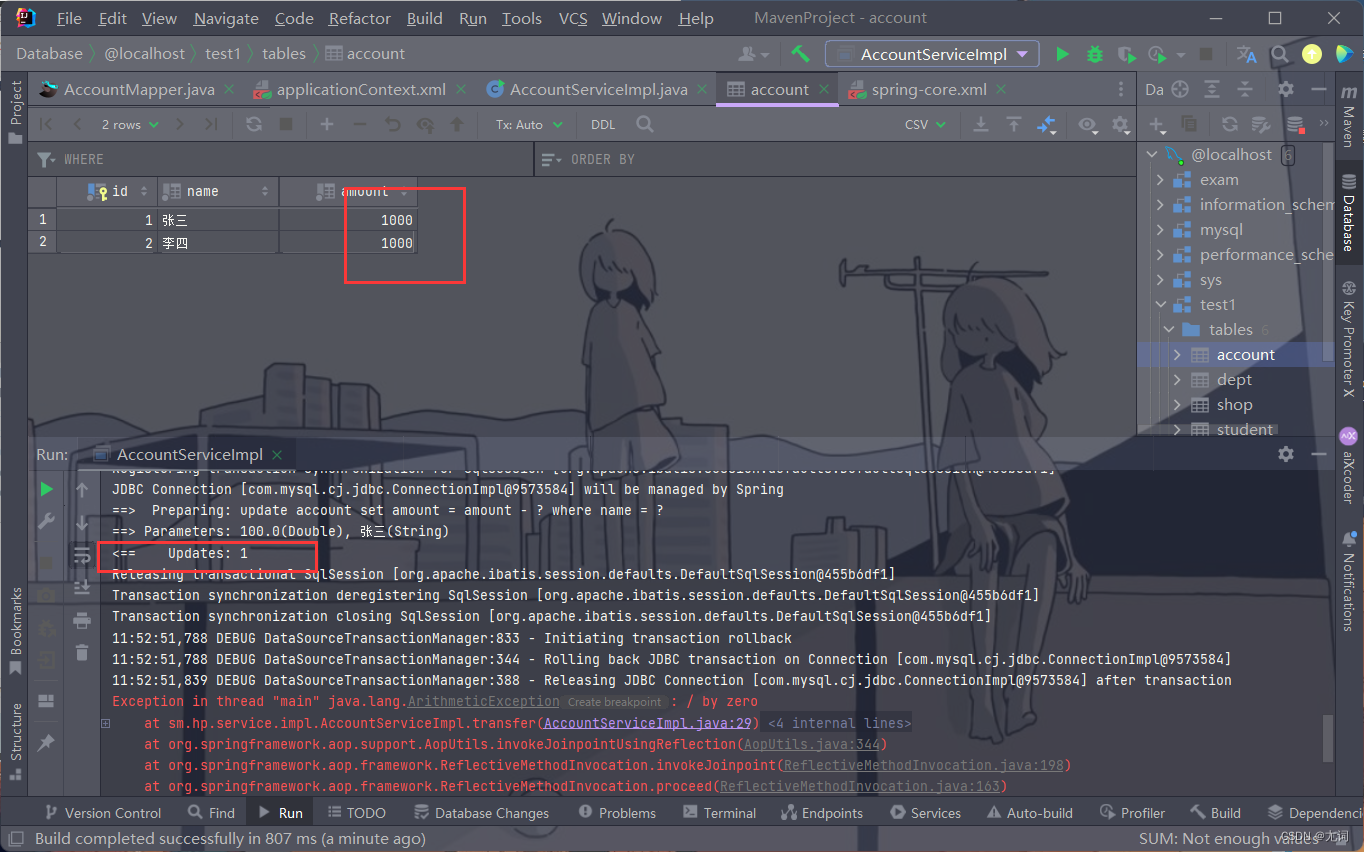
Task: Toggle soft-wrap in the Run console
Action: pyautogui.click(x=82, y=555)
